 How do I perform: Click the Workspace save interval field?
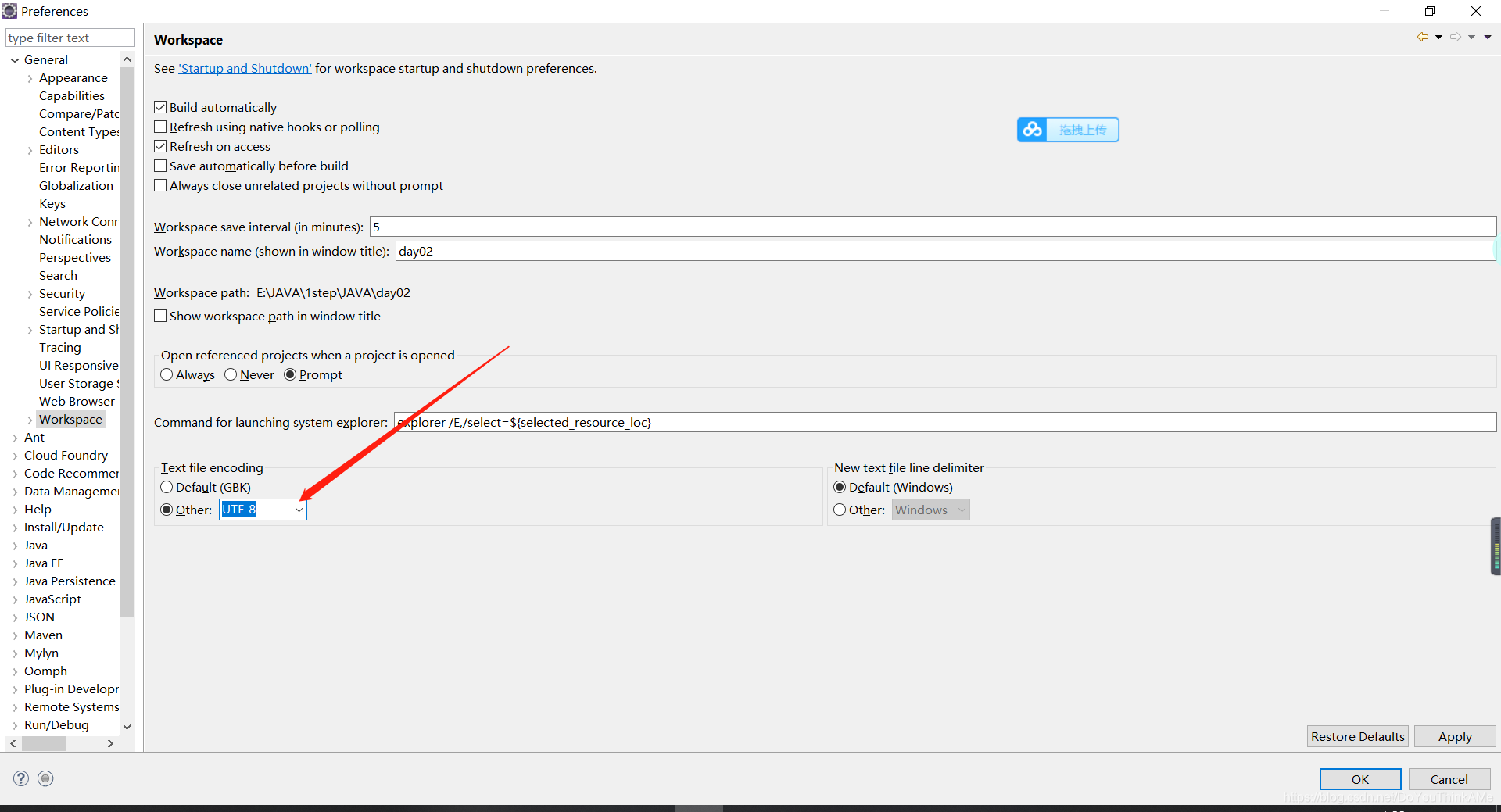click(933, 227)
